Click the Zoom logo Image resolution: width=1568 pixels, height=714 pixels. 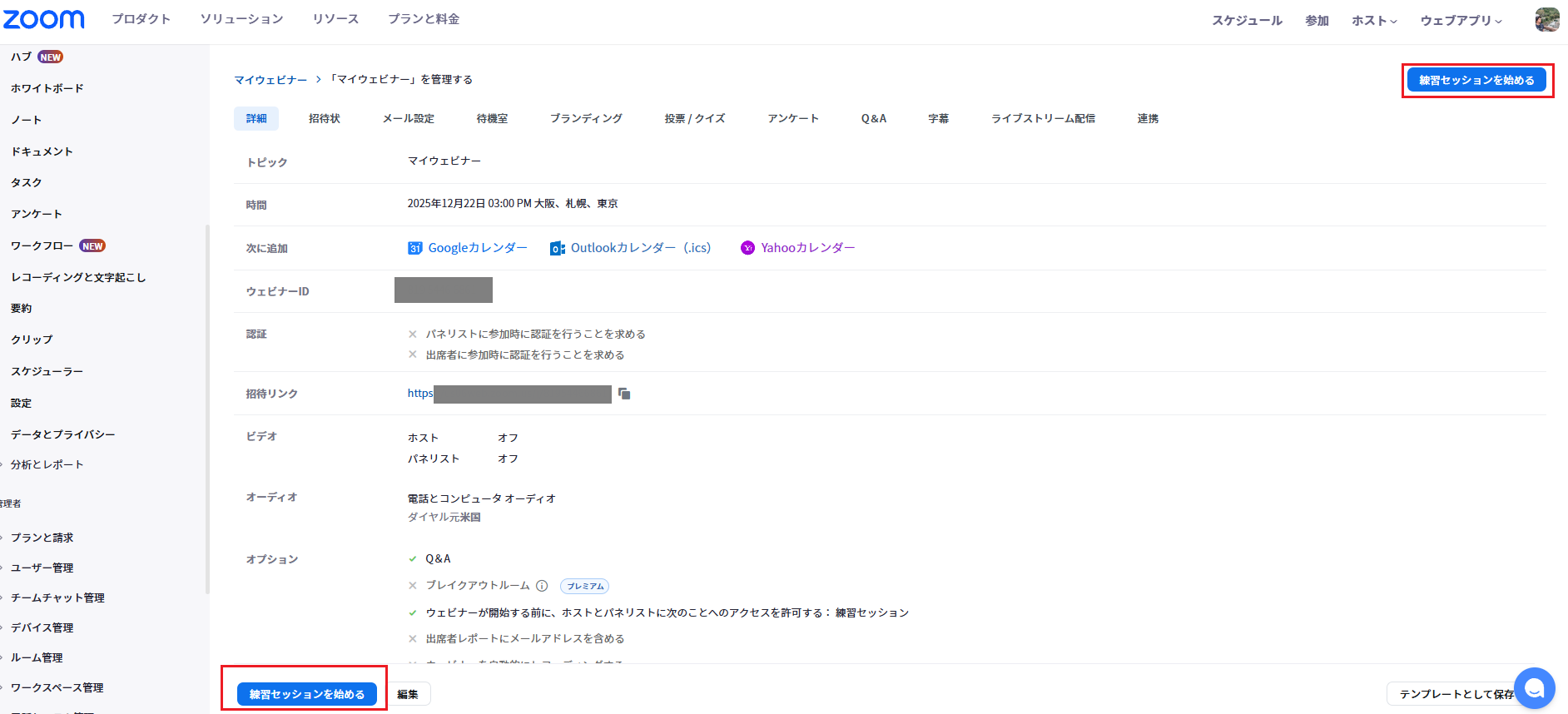43,19
